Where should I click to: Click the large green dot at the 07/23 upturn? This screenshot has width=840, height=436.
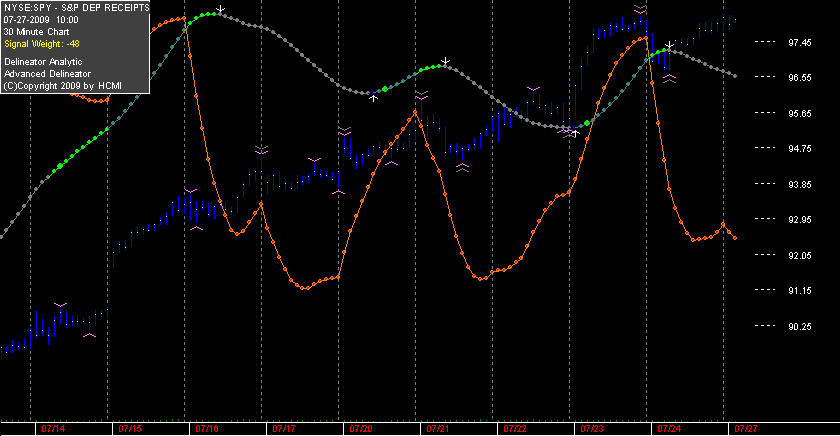pyautogui.click(x=587, y=123)
